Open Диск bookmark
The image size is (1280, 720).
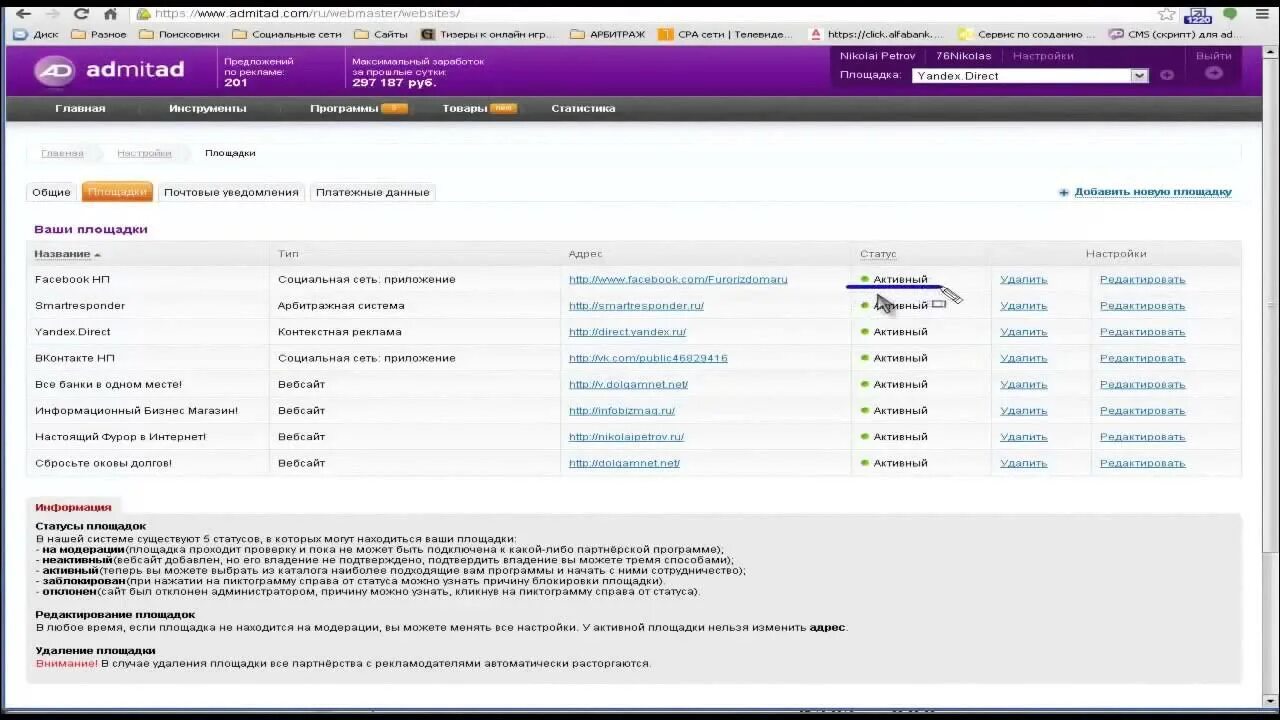point(36,34)
